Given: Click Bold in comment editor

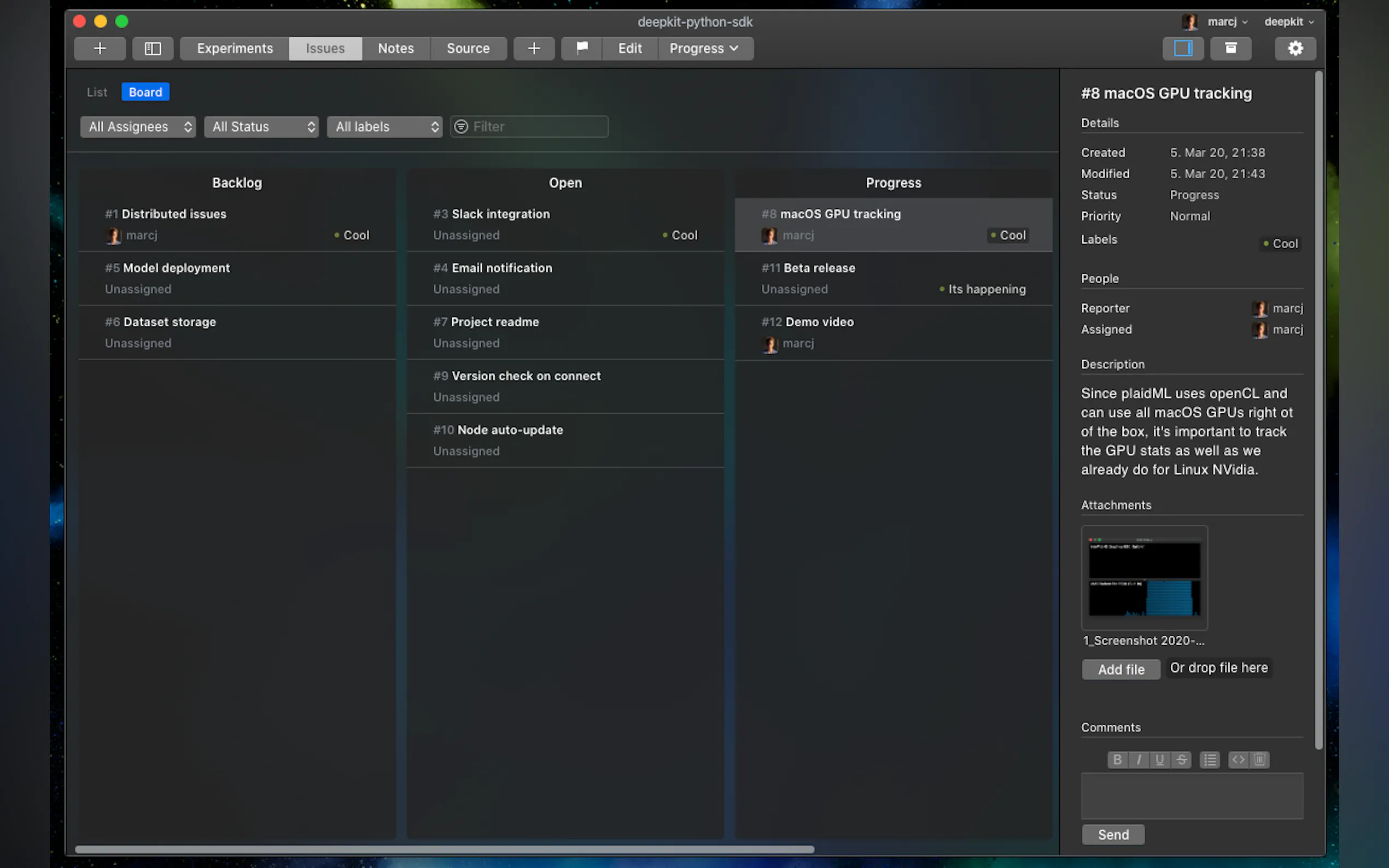Looking at the screenshot, I should coord(1117,760).
